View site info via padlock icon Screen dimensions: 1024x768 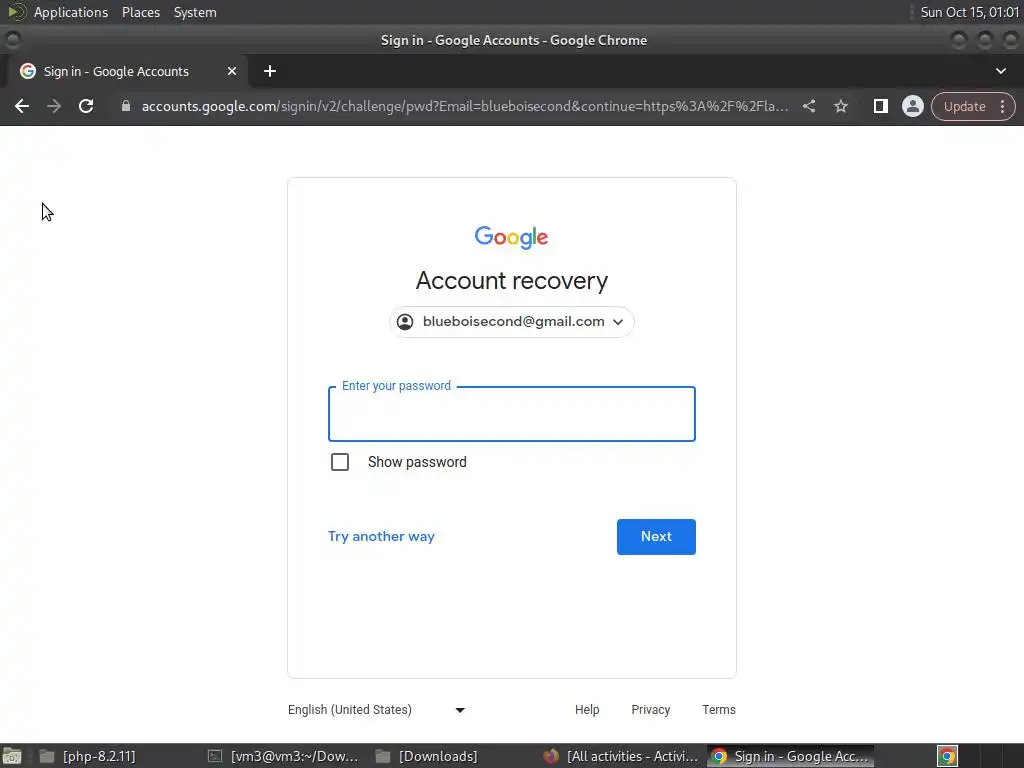coord(126,106)
